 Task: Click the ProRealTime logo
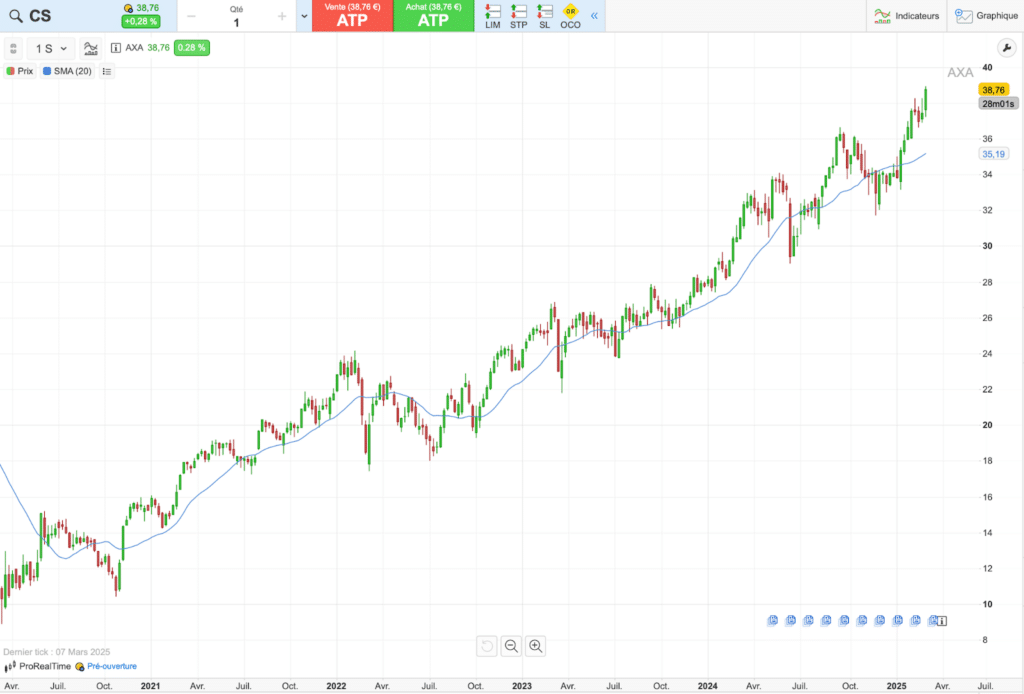[38, 667]
